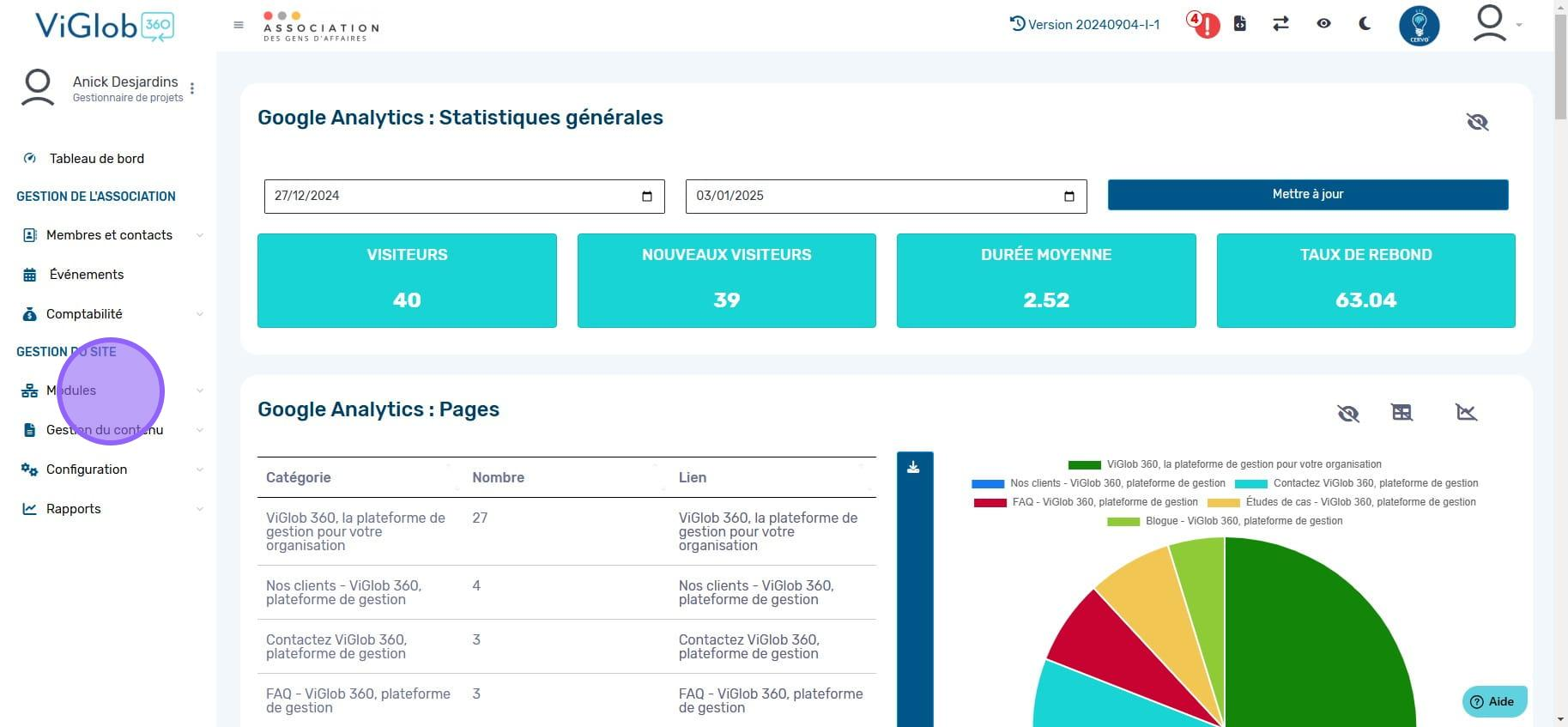Viewport: 1568px width, 727px height.
Task: Click the Comptabilité money bag icon
Action: (x=30, y=314)
